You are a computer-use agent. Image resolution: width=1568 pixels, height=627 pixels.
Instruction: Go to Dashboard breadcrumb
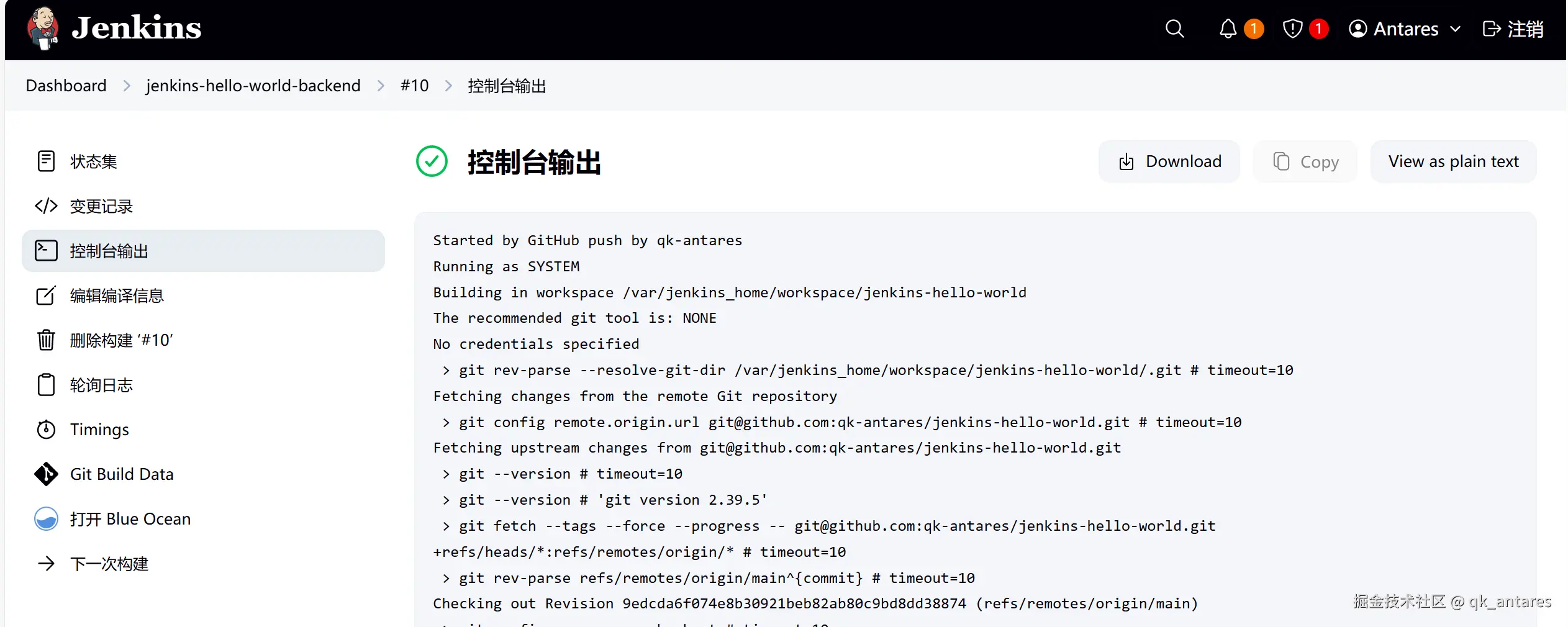point(66,86)
